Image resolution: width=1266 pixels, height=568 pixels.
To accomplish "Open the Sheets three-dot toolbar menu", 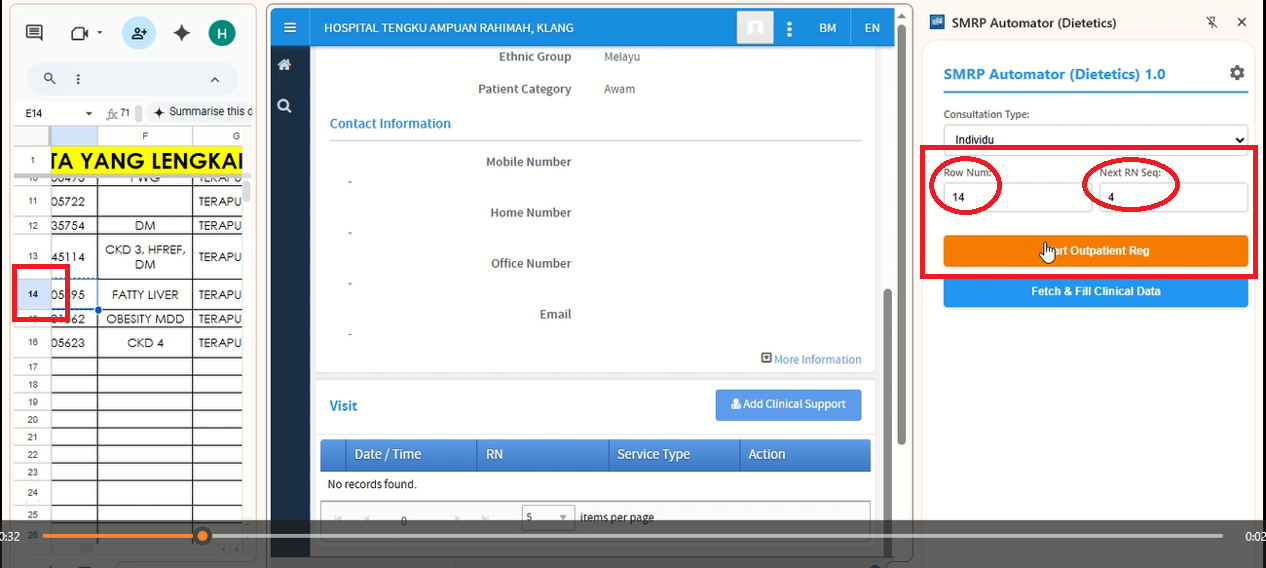I will [78, 78].
